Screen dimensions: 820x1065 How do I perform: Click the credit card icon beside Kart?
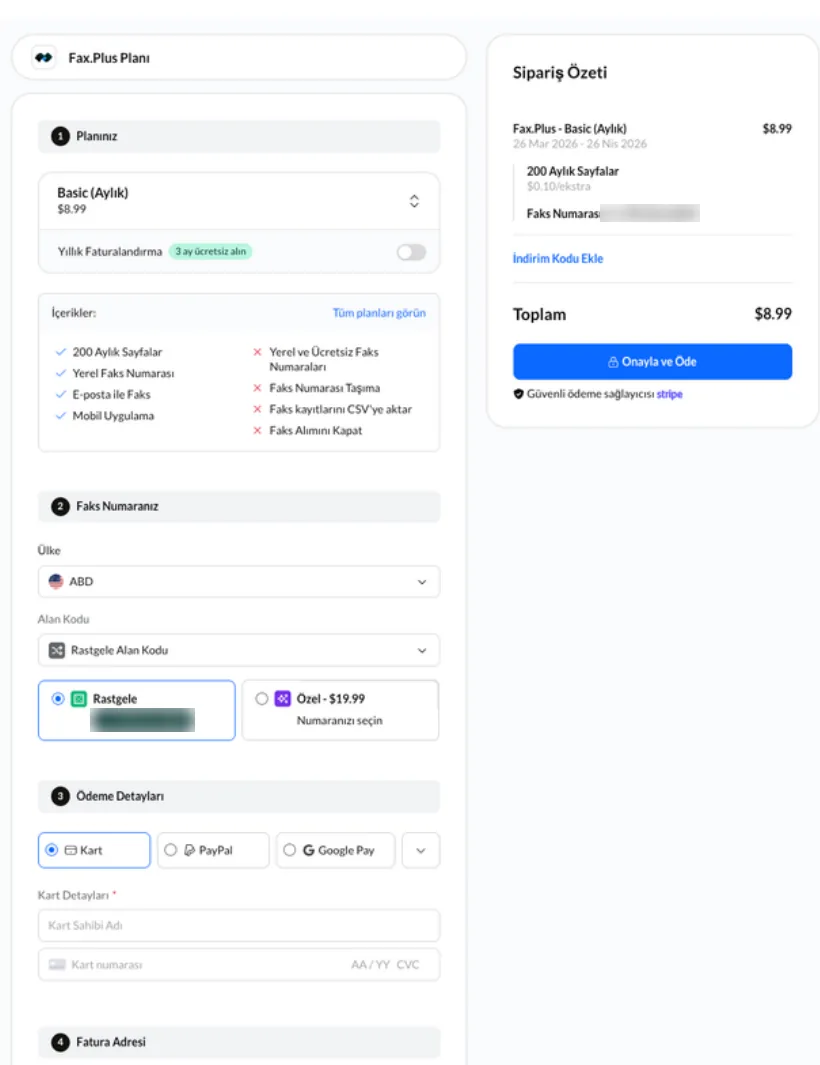tap(71, 850)
